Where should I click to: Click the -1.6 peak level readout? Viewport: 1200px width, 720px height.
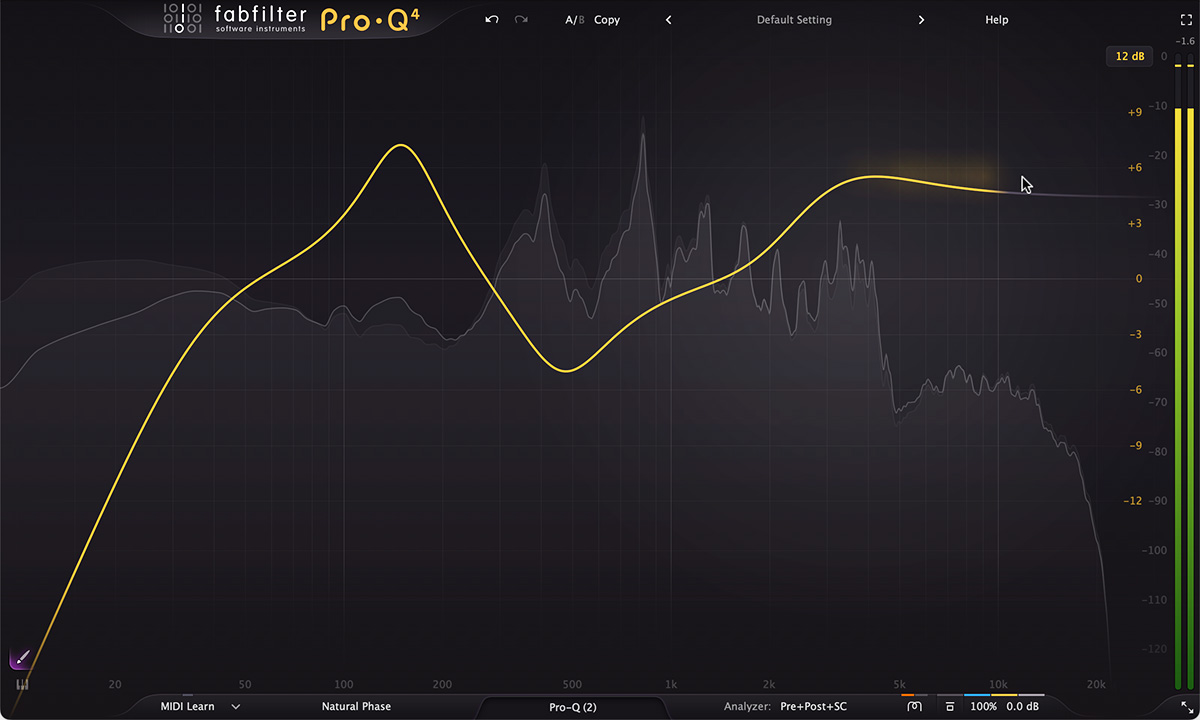(x=1186, y=41)
